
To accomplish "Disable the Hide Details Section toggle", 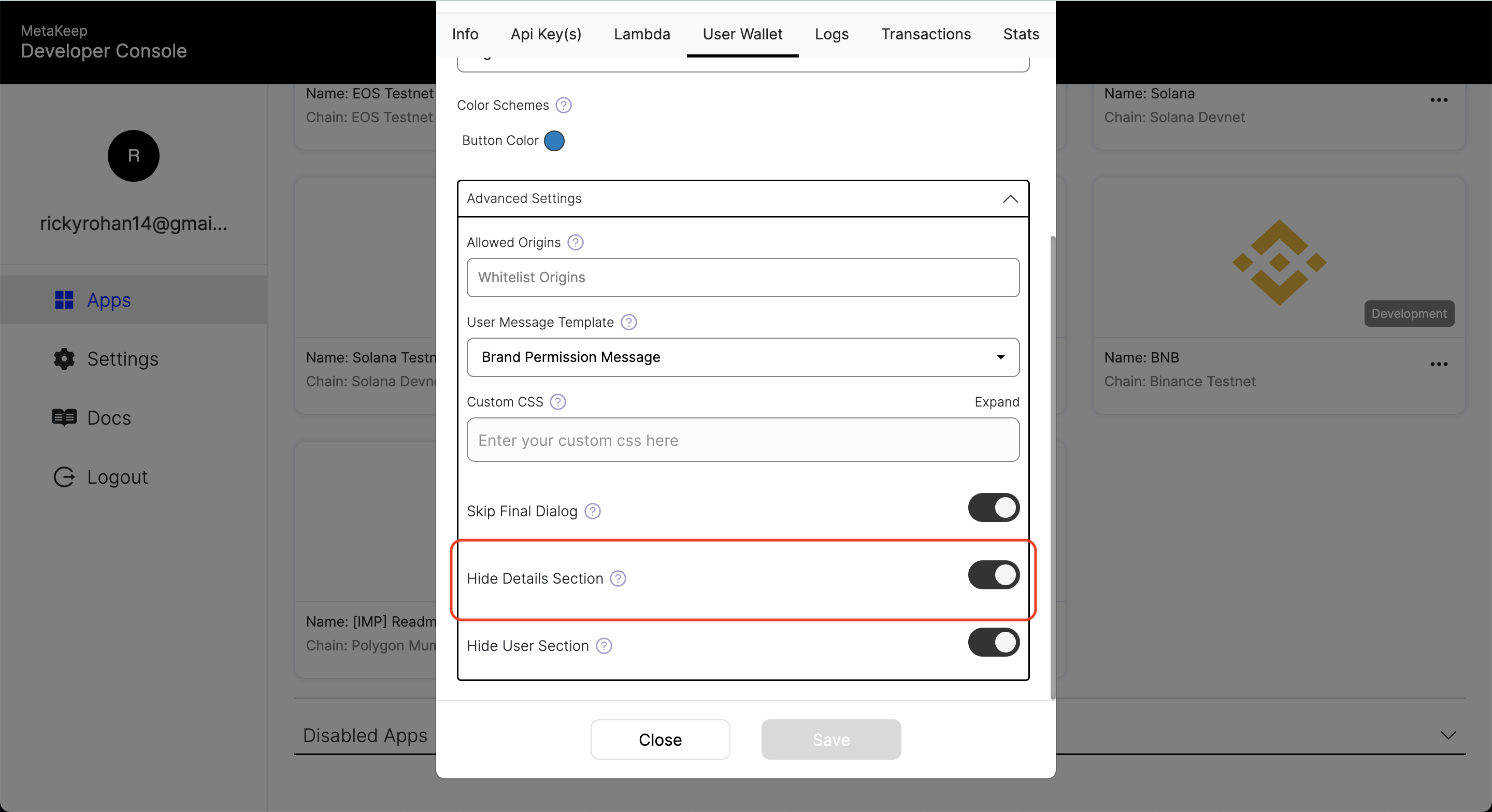I will pyautogui.click(x=993, y=577).
